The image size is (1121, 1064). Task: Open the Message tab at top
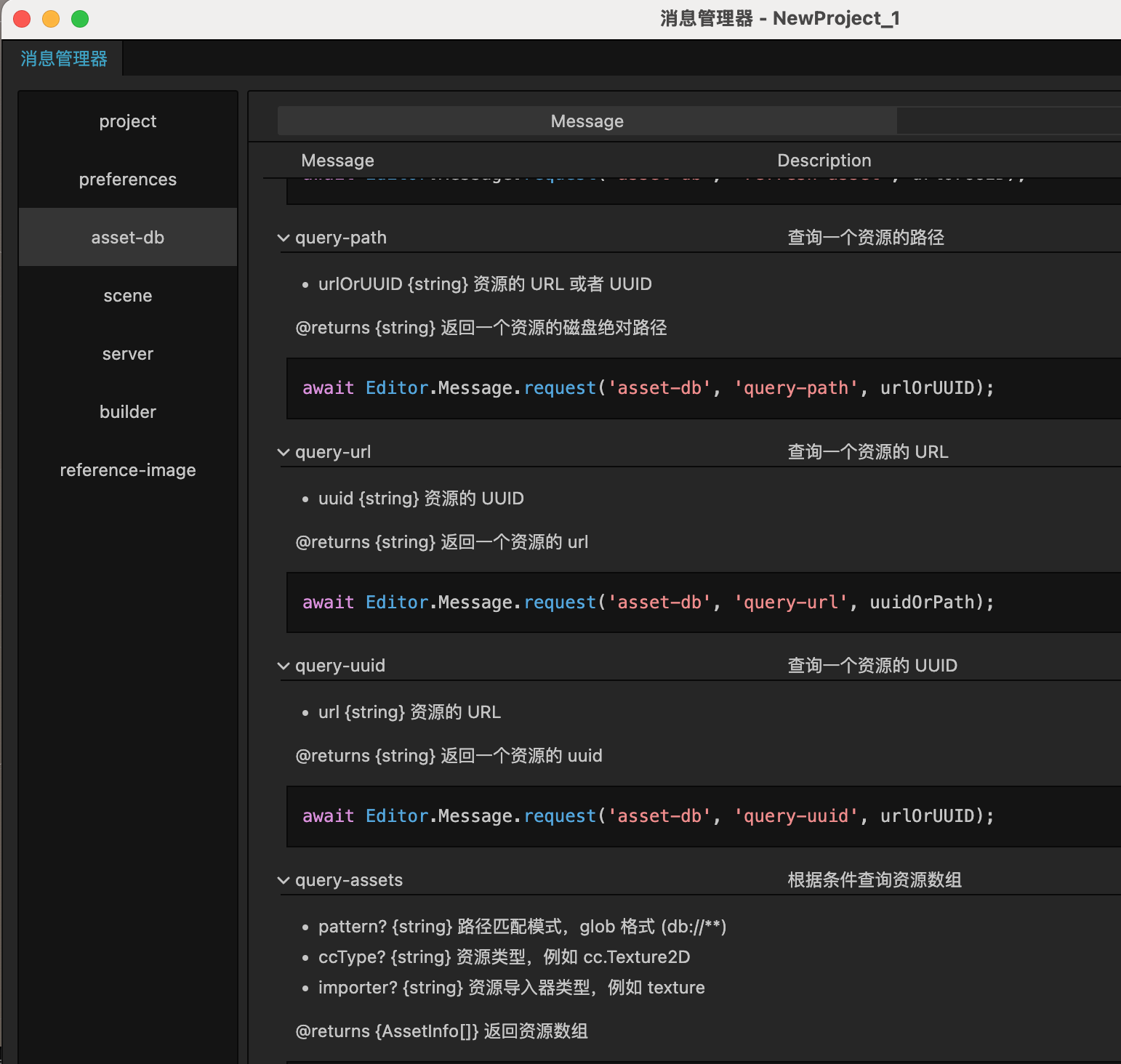click(587, 121)
